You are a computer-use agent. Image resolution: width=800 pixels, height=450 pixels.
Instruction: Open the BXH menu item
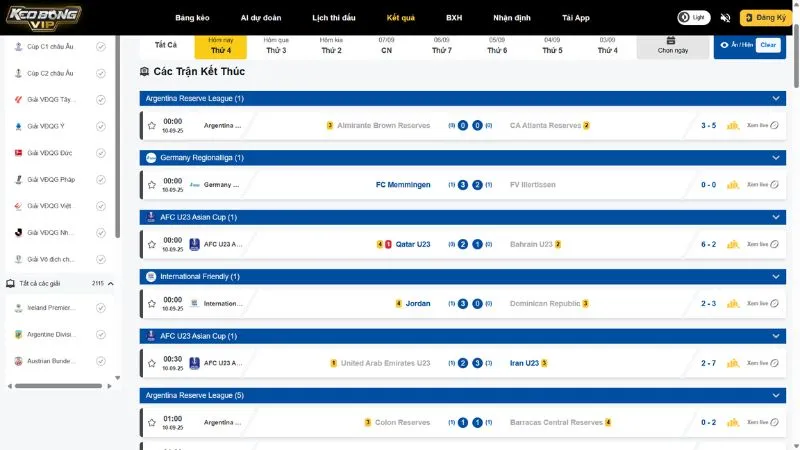point(454,18)
